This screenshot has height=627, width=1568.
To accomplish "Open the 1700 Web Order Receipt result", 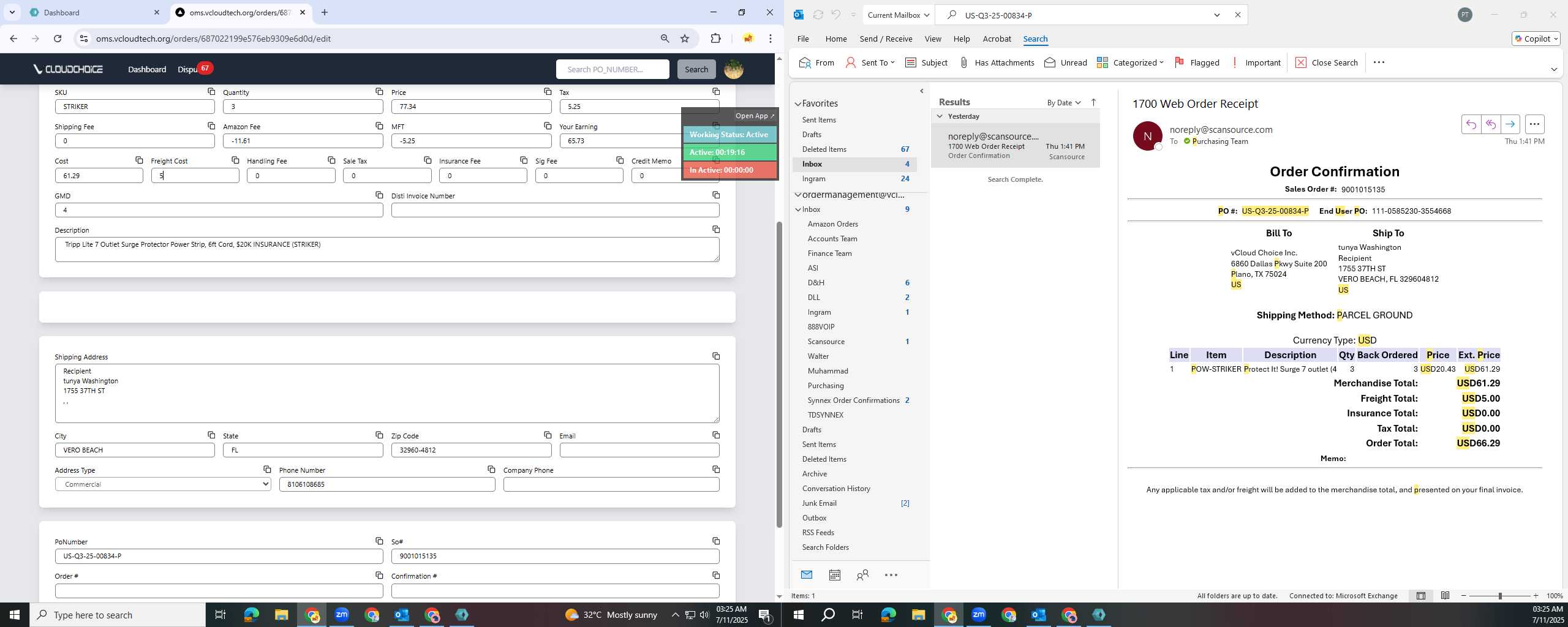I will point(1015,146).
